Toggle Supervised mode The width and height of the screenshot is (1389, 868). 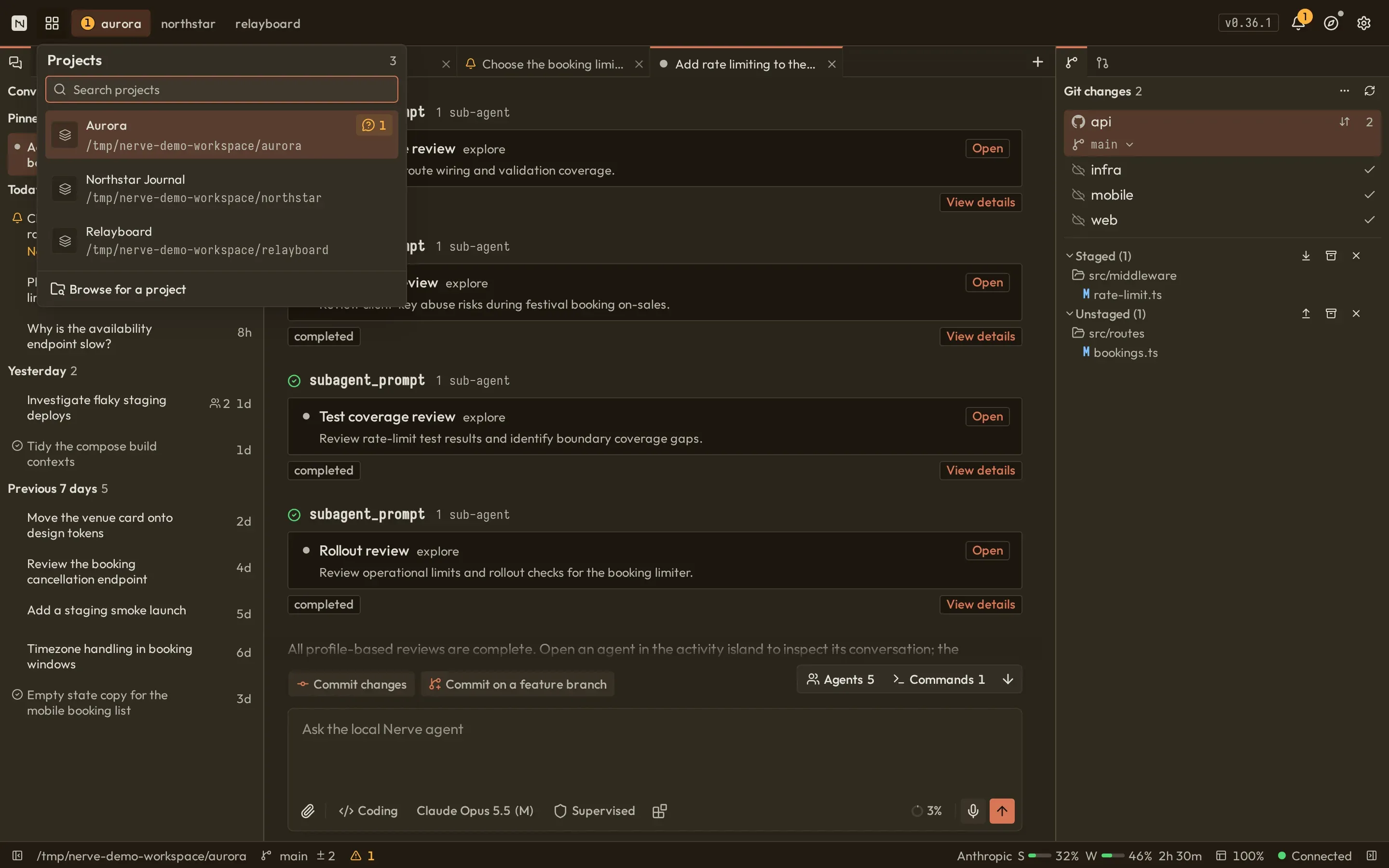pos(595,811)
